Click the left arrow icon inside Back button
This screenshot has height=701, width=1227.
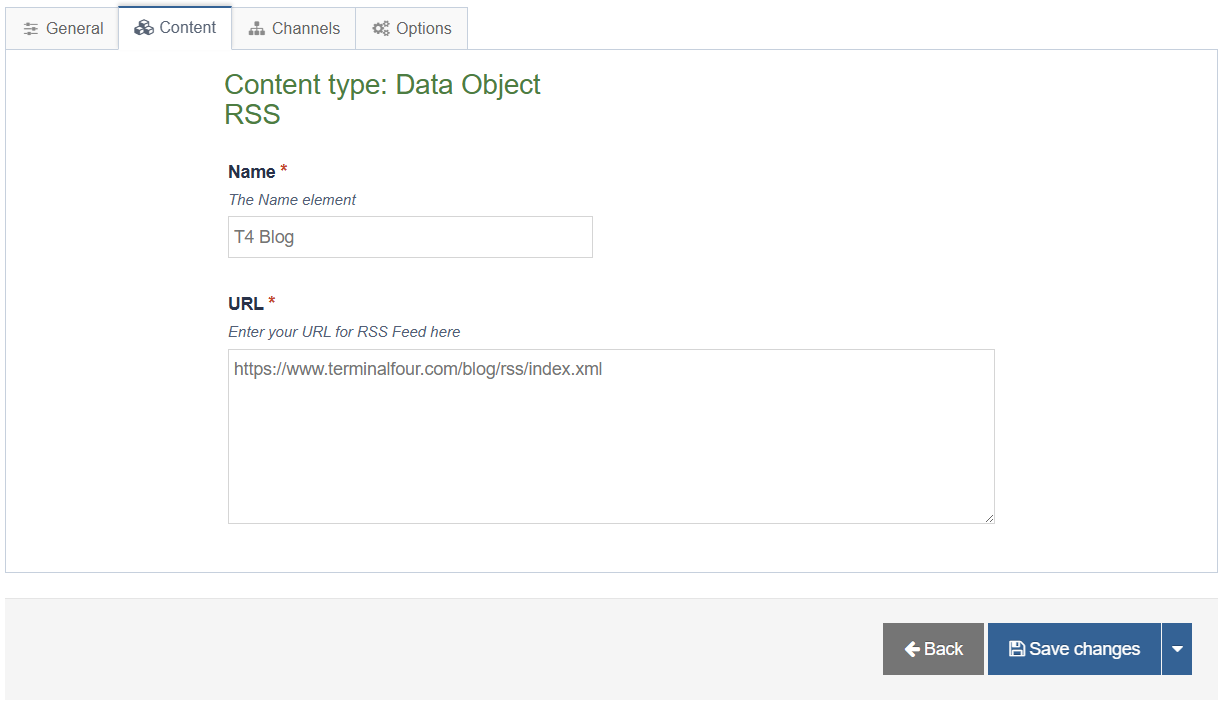(x=912, y=649)
